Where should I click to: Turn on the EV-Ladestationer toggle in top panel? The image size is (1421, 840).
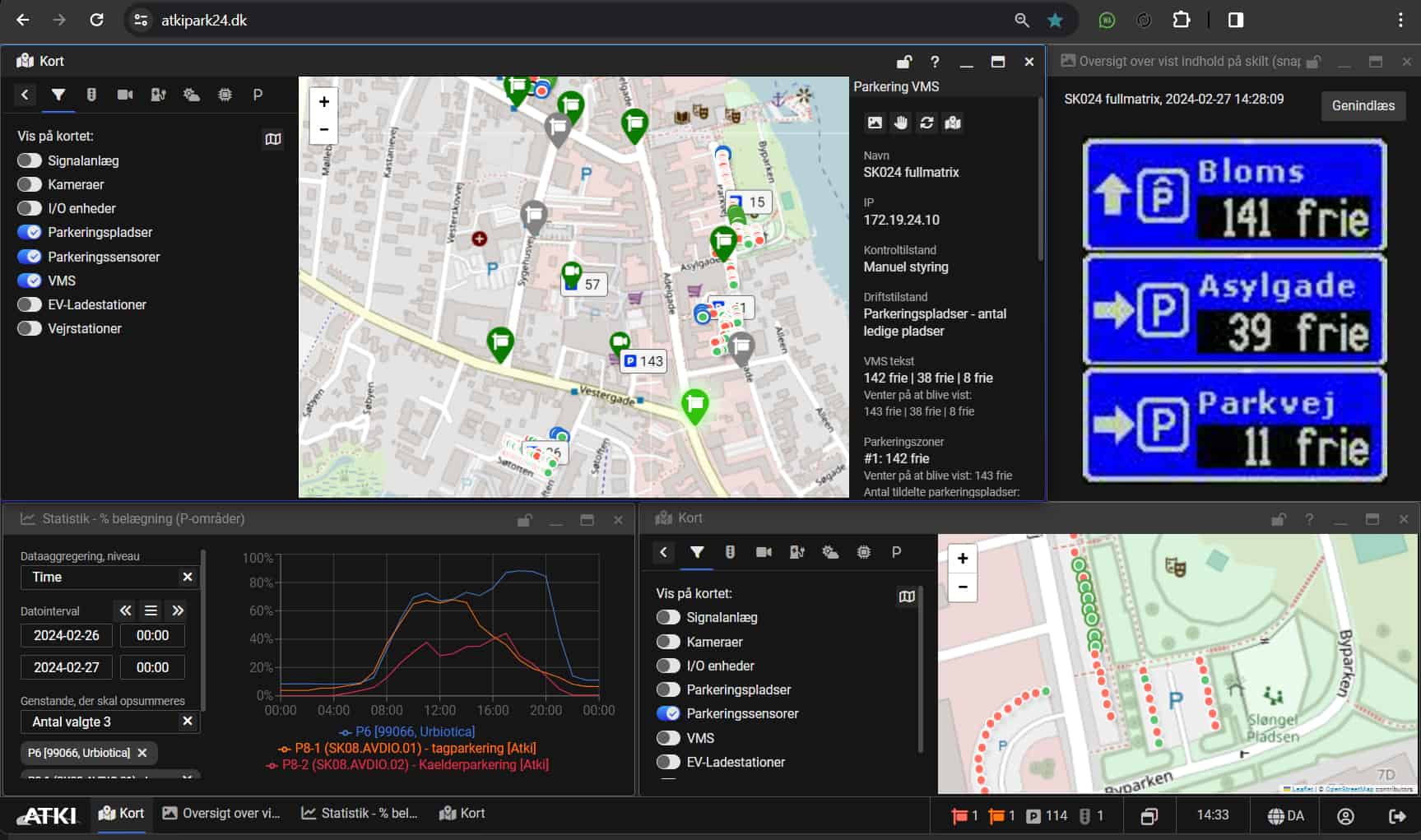click(30, 304)
